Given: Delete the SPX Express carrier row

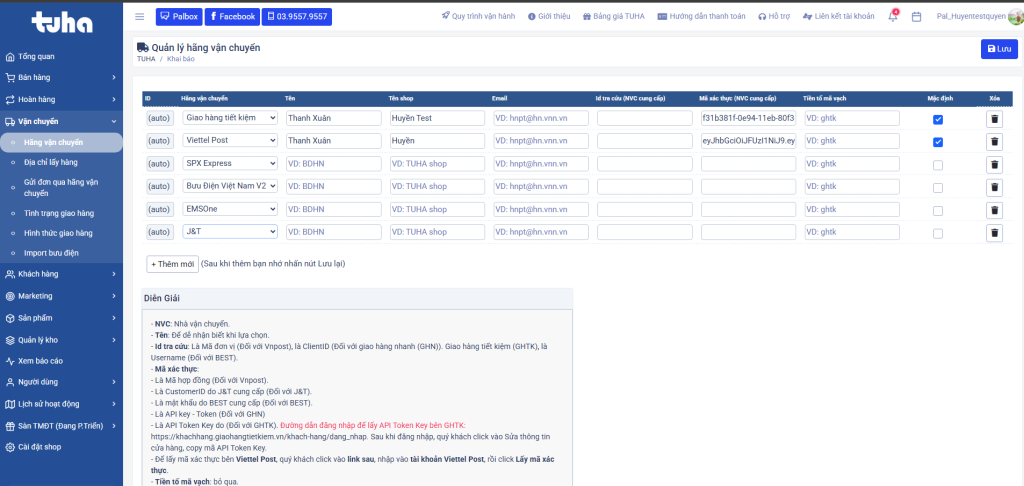Looking at the screenshot, I should click(x=994, y=164).
